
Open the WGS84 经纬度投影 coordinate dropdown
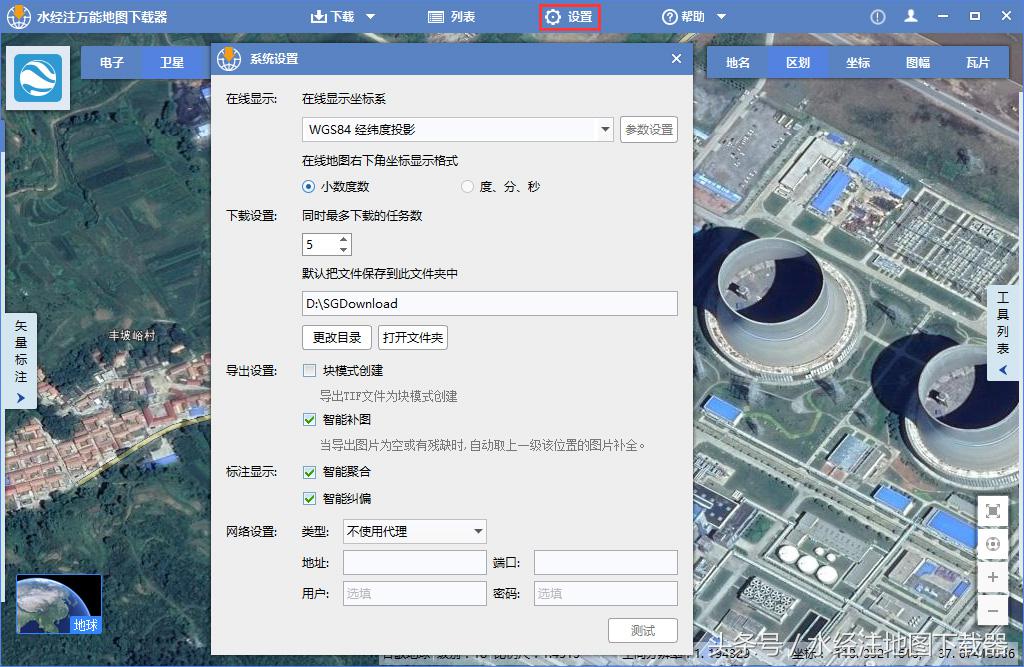604,129
